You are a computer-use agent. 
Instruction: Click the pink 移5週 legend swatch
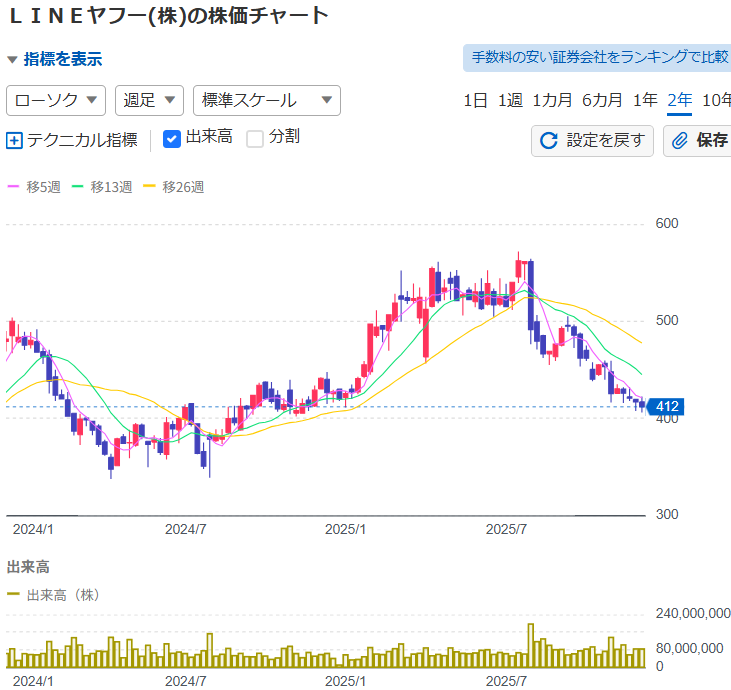click(13, 187)
